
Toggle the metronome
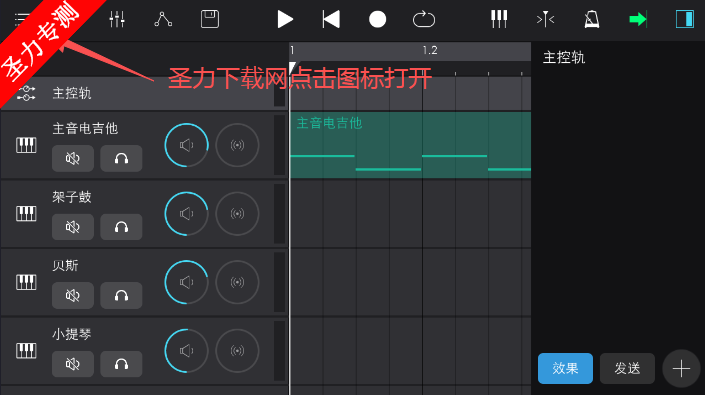click(x=592, y=19)
